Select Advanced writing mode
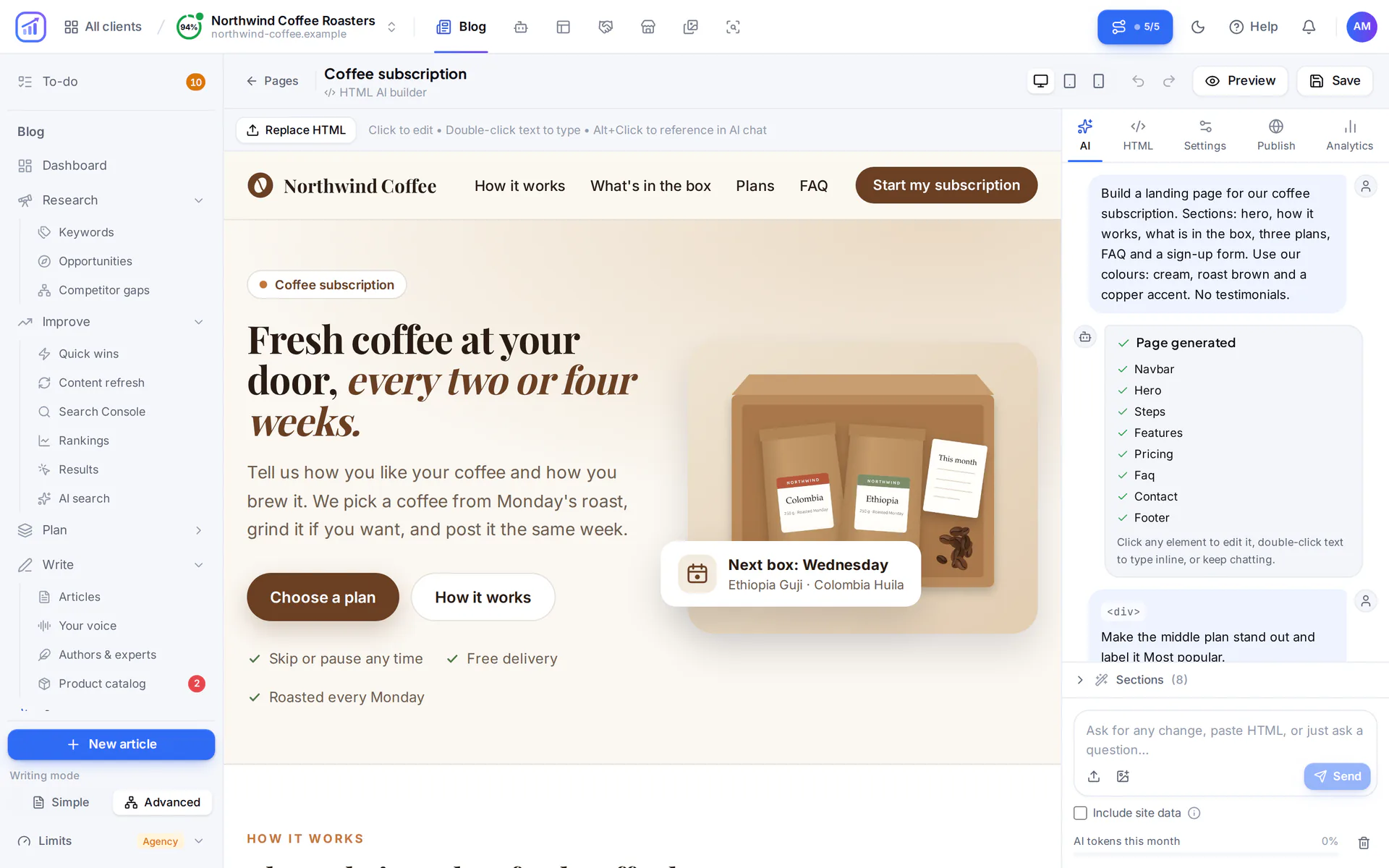1389x868 pixels. pyautogui.click(x=162, y=802)
